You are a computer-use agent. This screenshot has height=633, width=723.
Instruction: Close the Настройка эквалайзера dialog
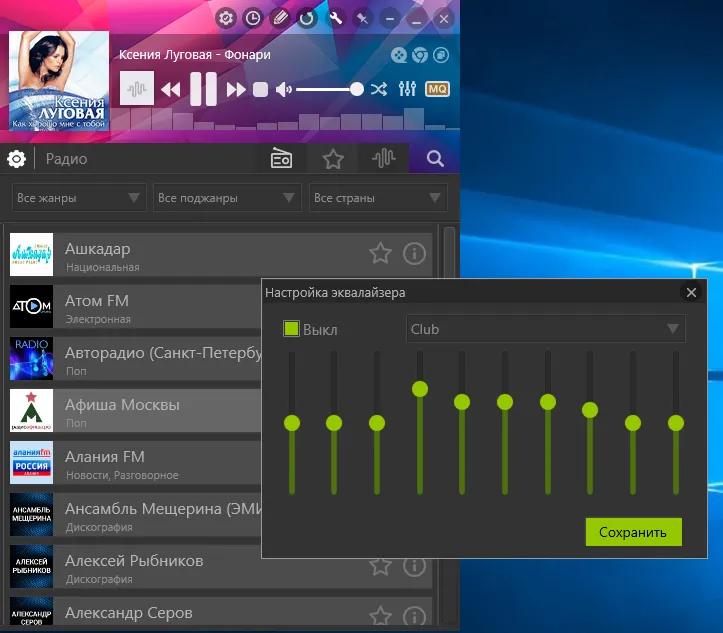pos(691,292)
